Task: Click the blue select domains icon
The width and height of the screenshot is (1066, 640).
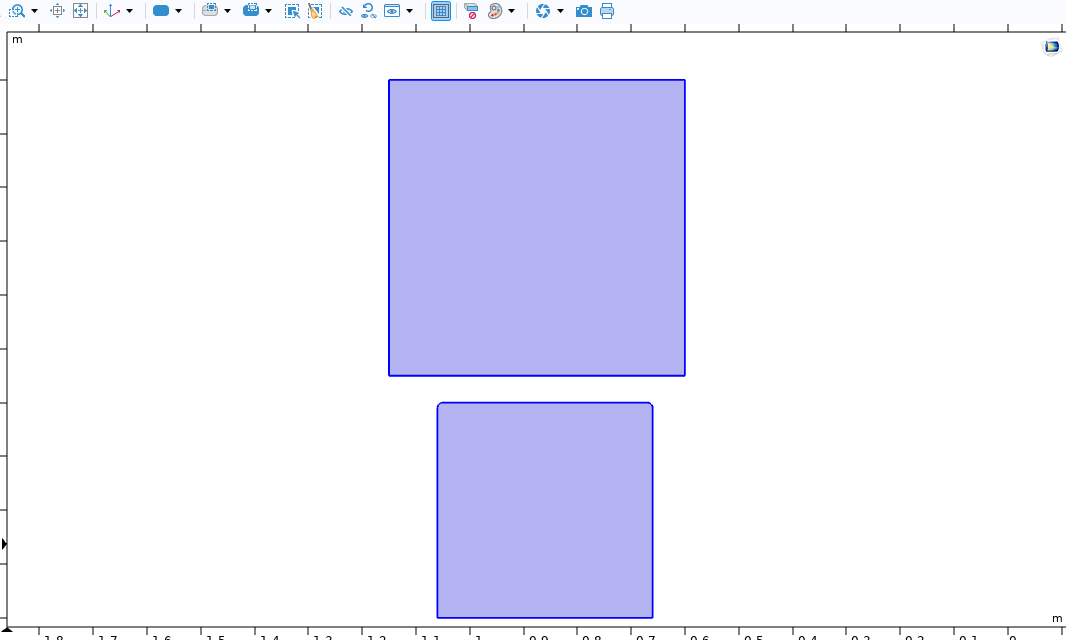Action: click(251, 11)
